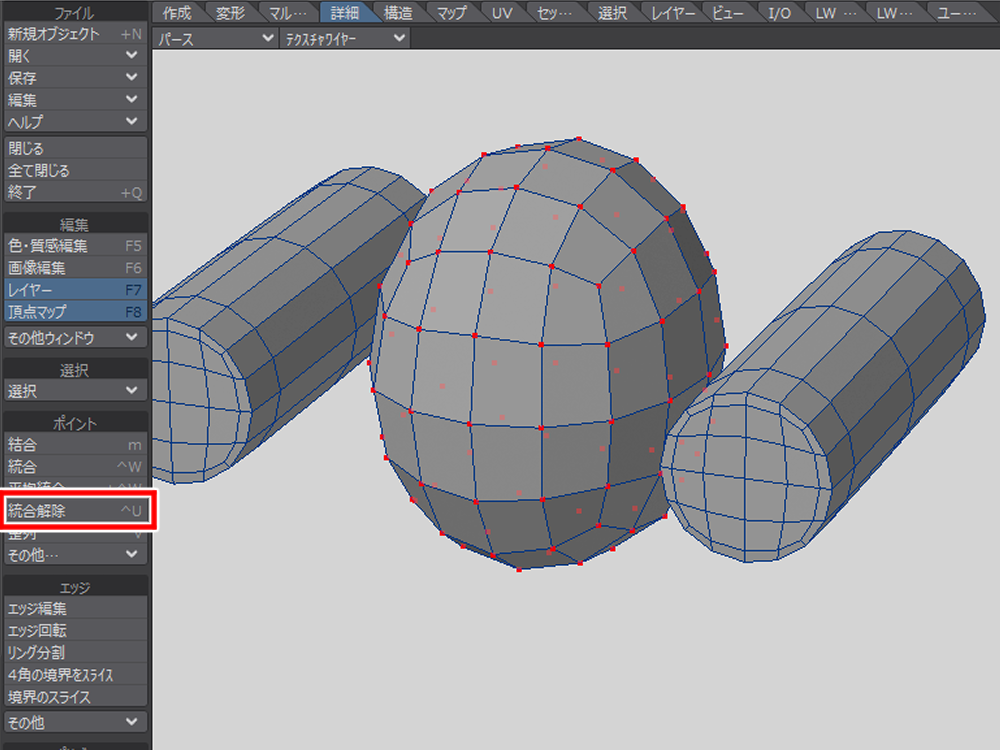Open the テクスチャワイヤー display mode dropdown
The image size is (1000, 750).
coord(344,38)
